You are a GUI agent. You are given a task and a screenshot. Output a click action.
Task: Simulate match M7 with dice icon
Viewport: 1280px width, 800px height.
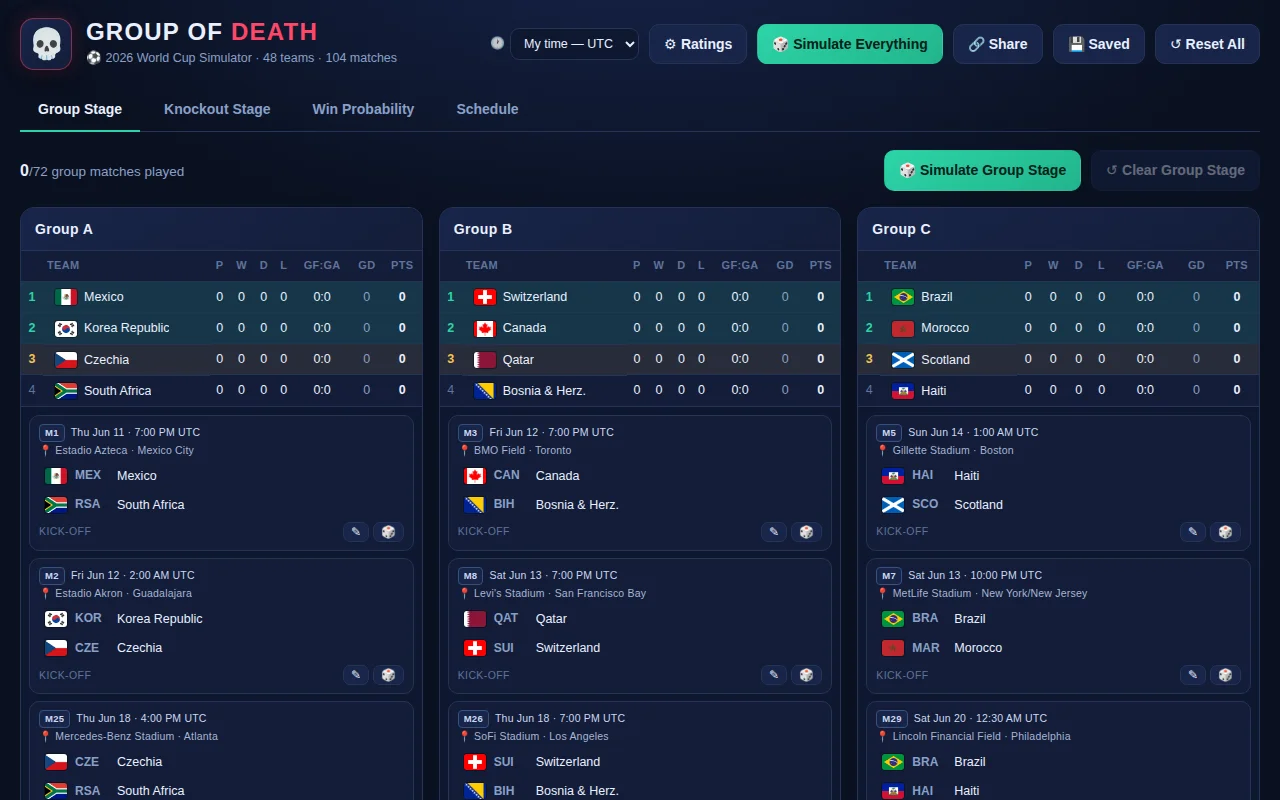coord(1226,675)
